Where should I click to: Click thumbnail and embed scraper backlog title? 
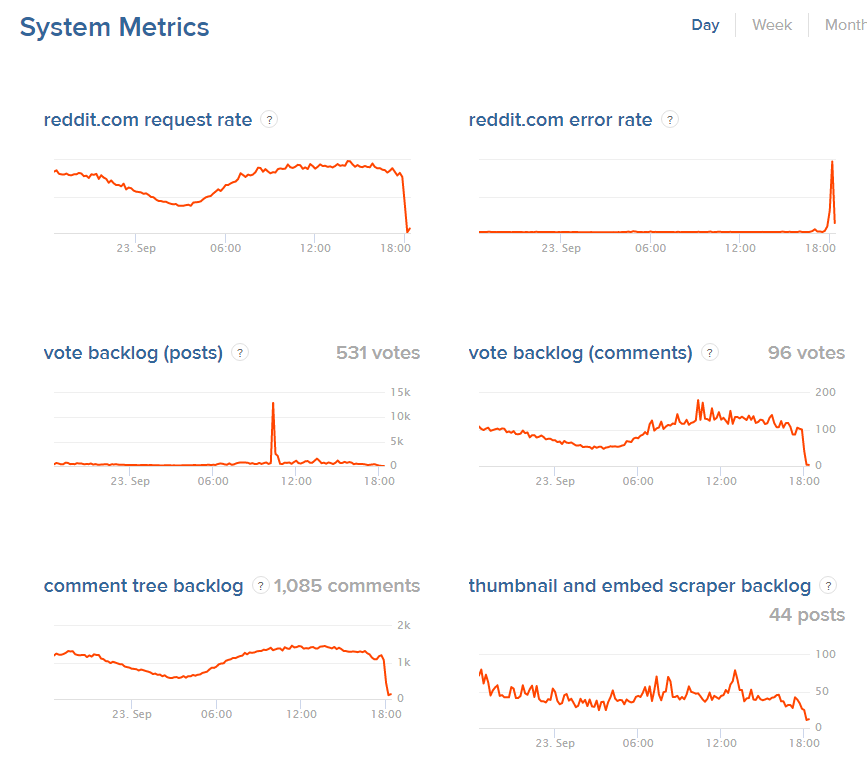click(639, 586)
